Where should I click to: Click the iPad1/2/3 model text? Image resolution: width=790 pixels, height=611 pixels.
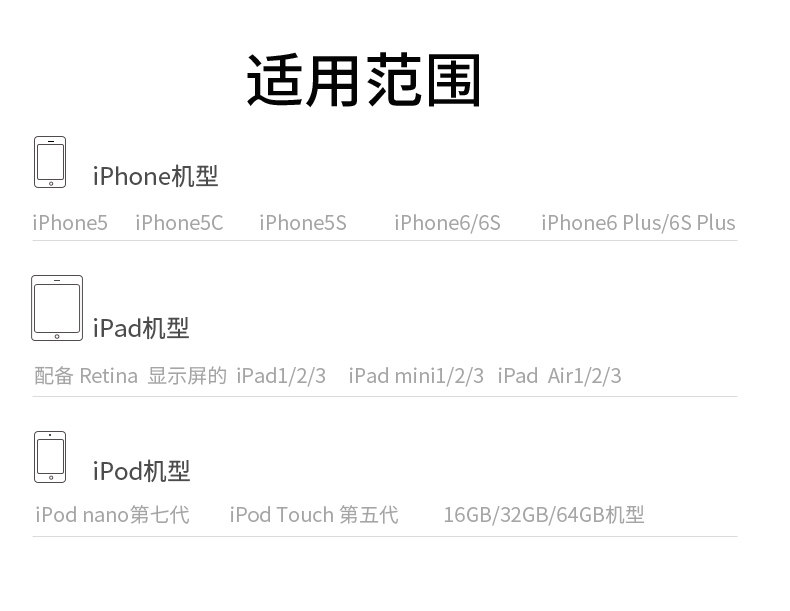click(281, 376)
